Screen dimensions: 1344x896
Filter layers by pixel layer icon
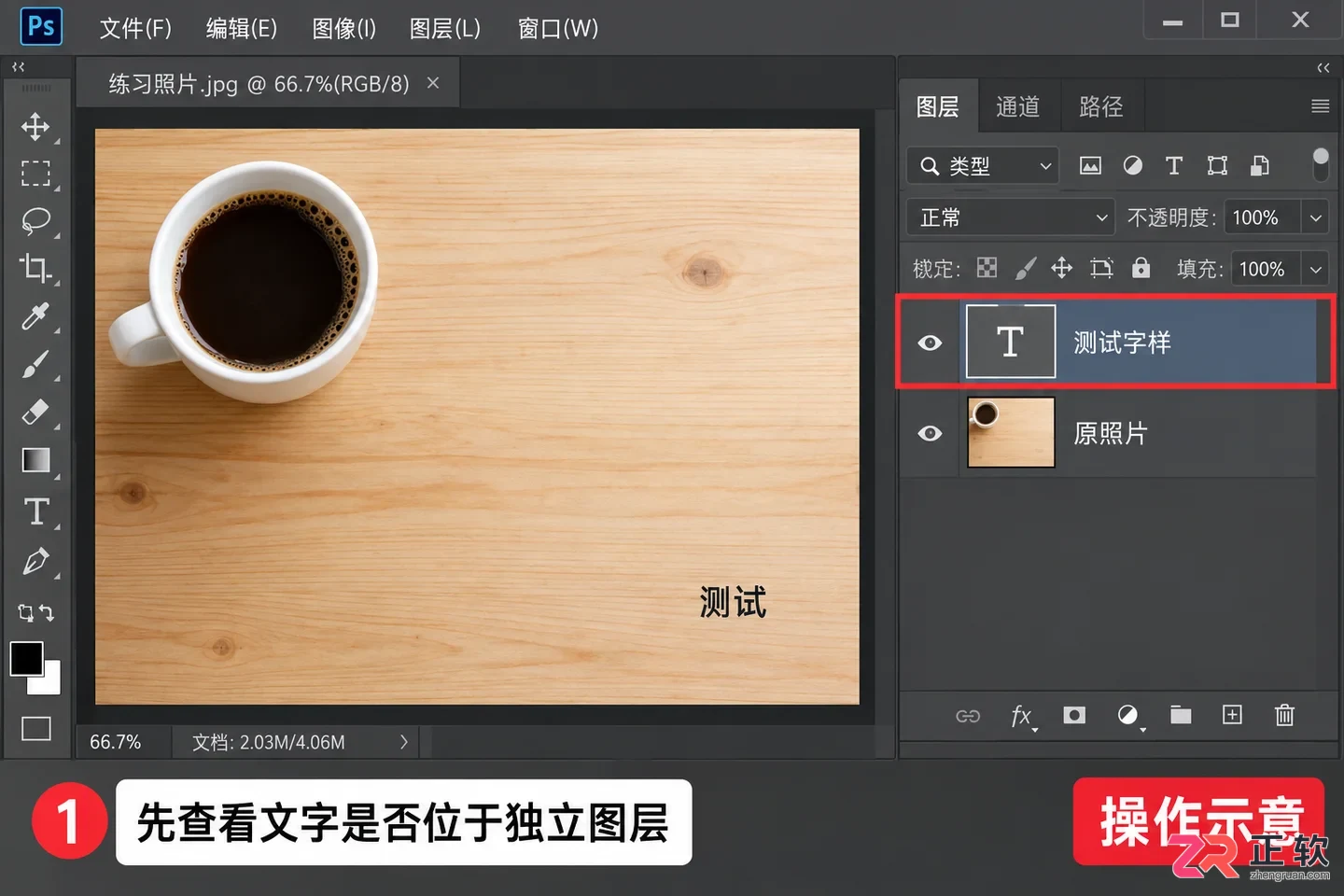(x=1090, y=166)
